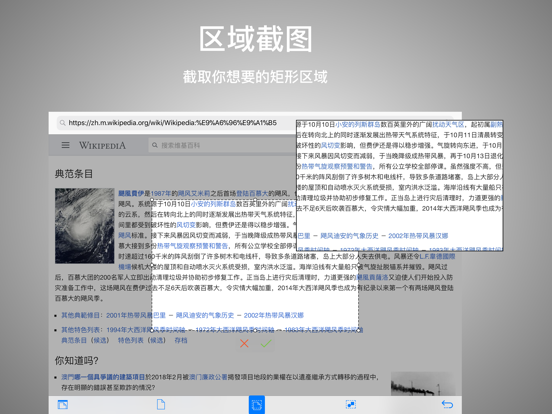The image size is (552, 414).
Task: Open the smokestack photo under 你知道吗
Action: 423,384
